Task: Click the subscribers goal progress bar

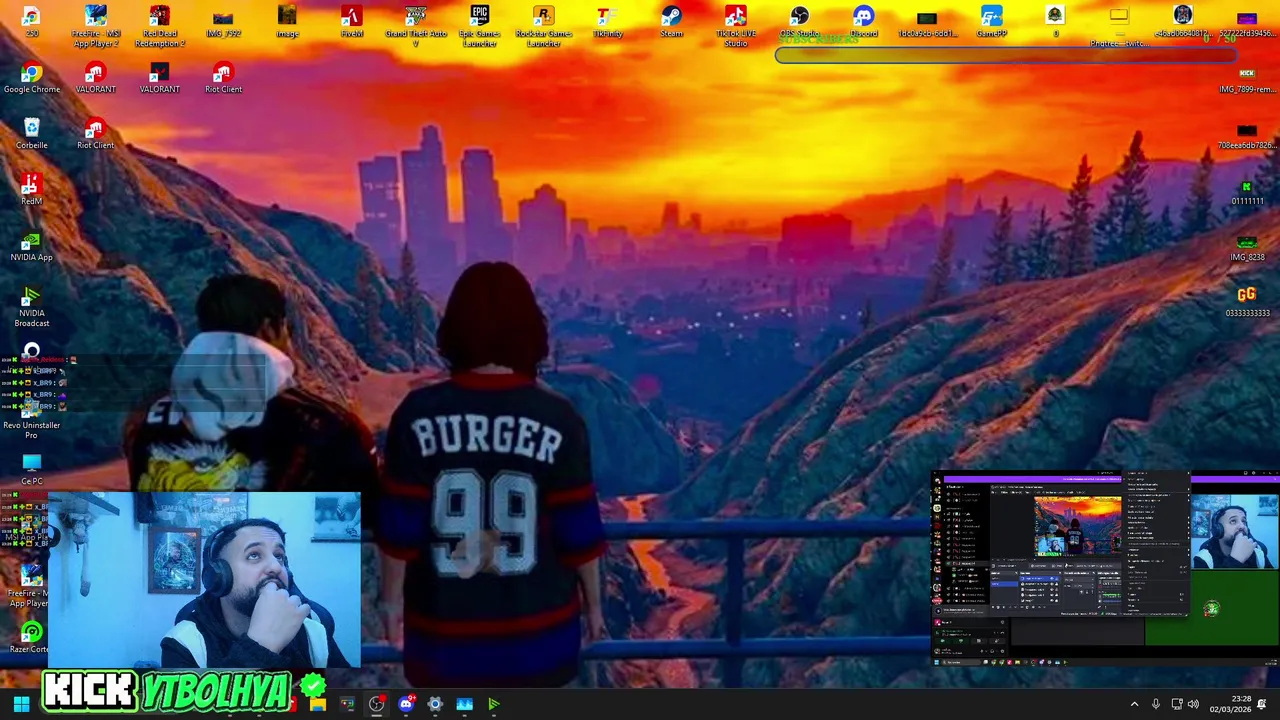Action: click(1005, 54)
